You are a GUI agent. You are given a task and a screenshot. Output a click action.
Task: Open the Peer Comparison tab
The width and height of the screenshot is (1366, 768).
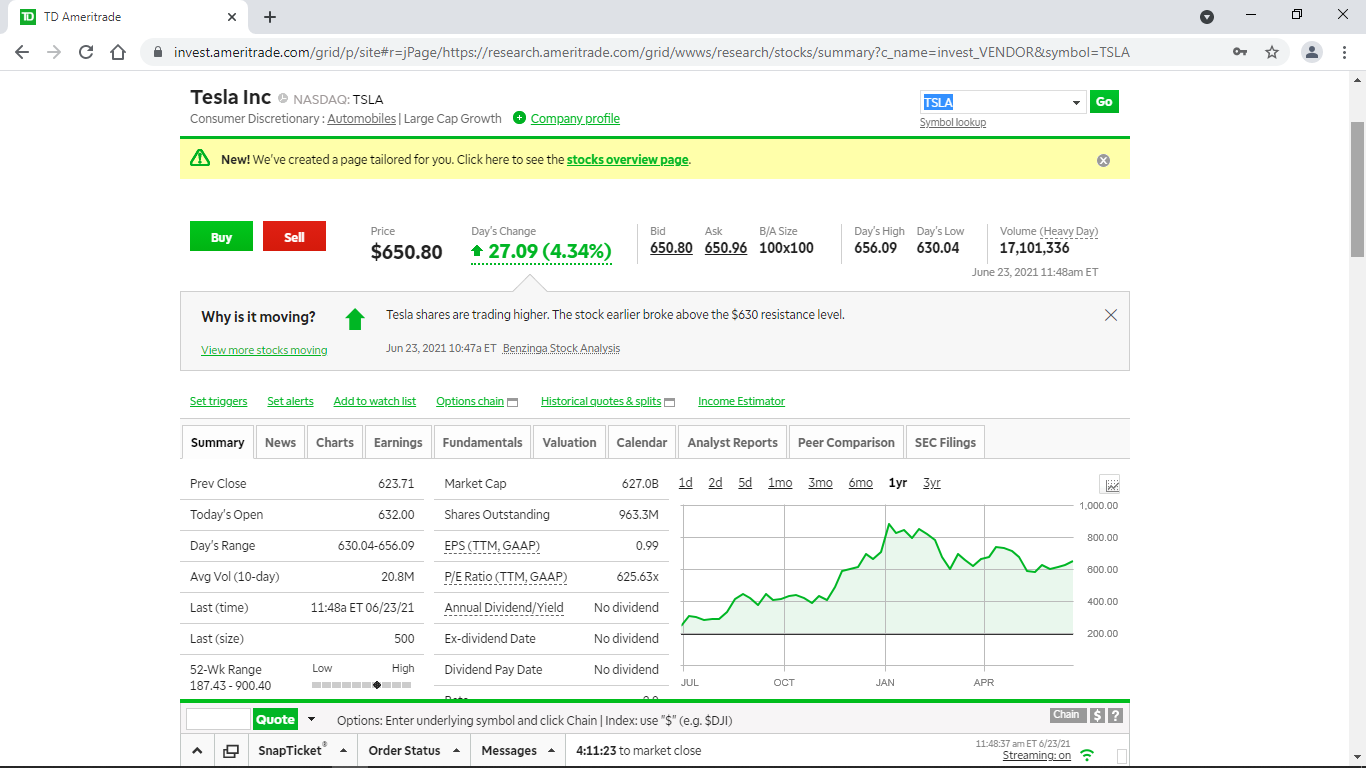846,442
